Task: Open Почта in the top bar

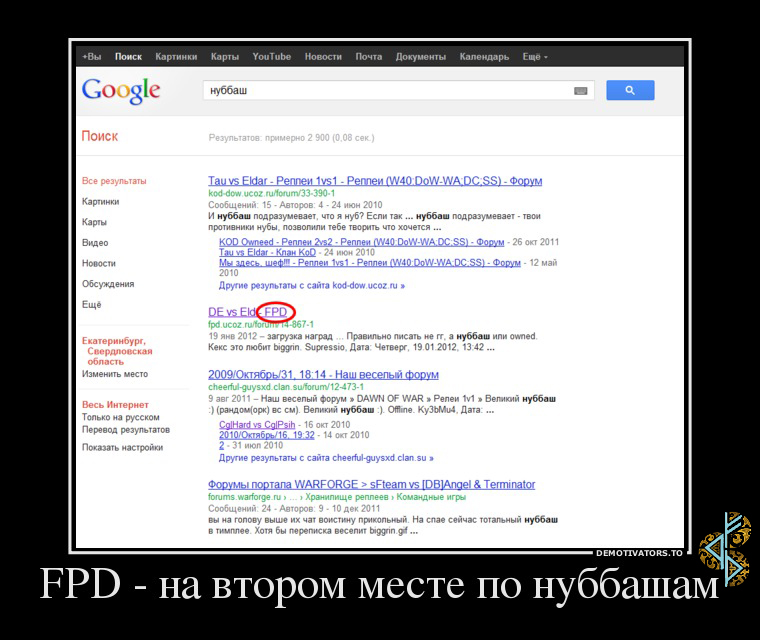Action: (x=368, y=57)
